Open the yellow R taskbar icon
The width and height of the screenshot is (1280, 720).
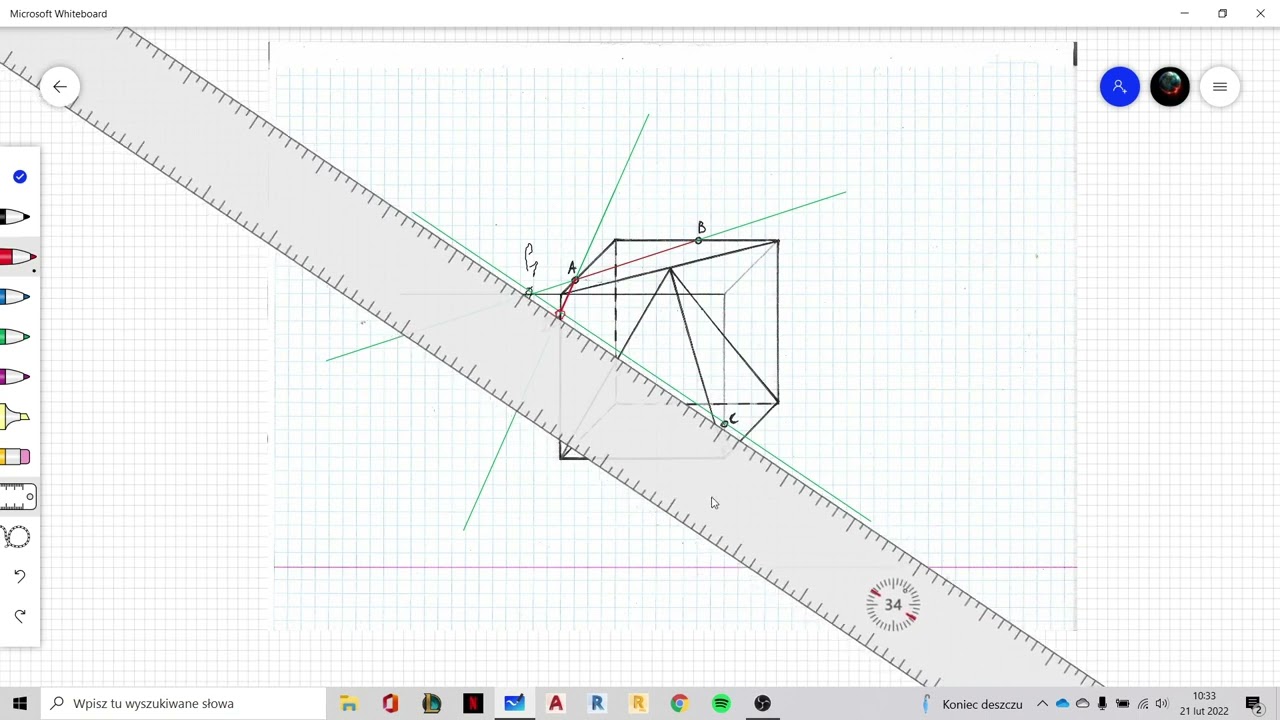coord(638,703)
